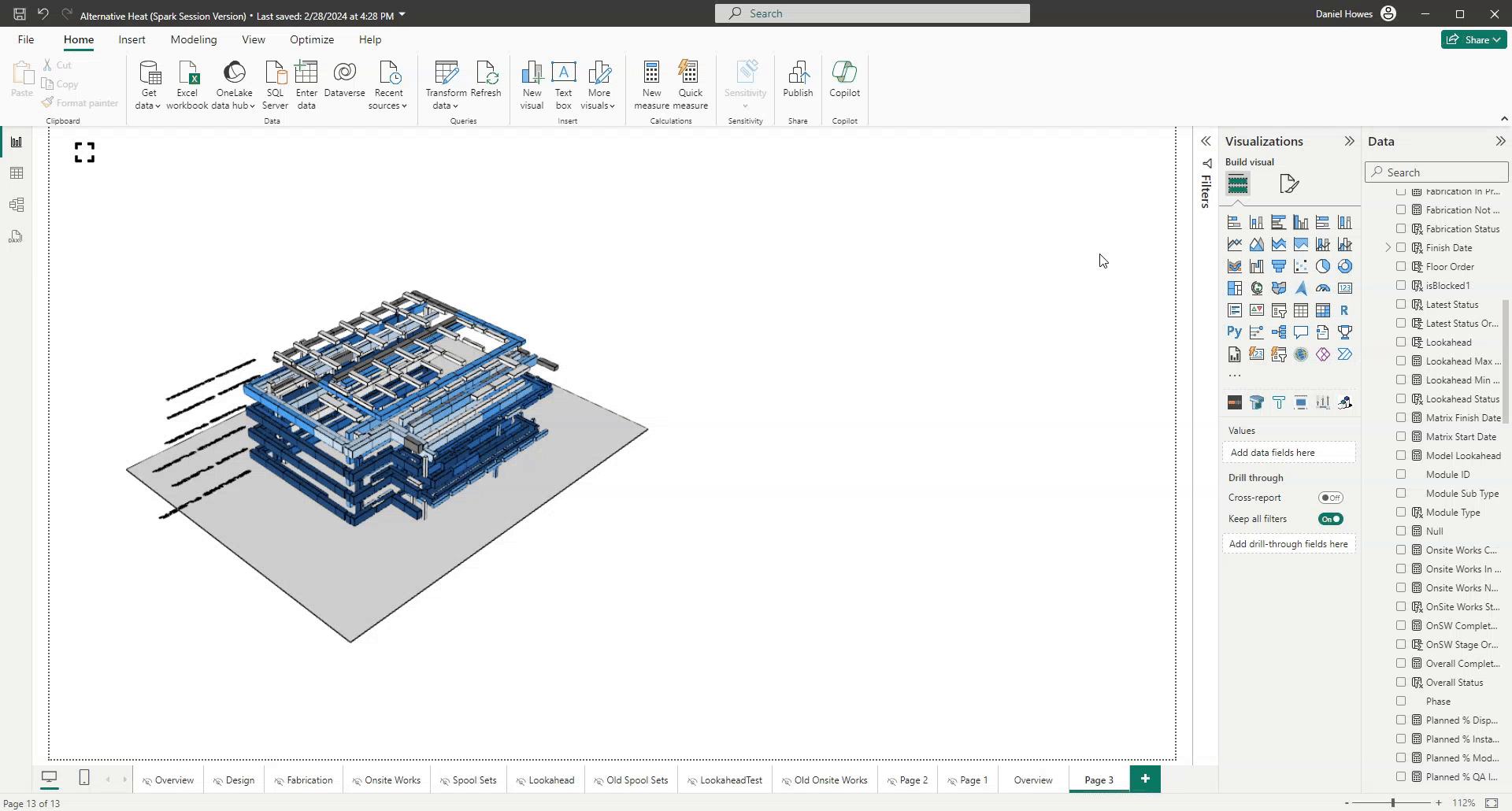Select the Python visual icon
The image size is (1512, 811).
1234,332
